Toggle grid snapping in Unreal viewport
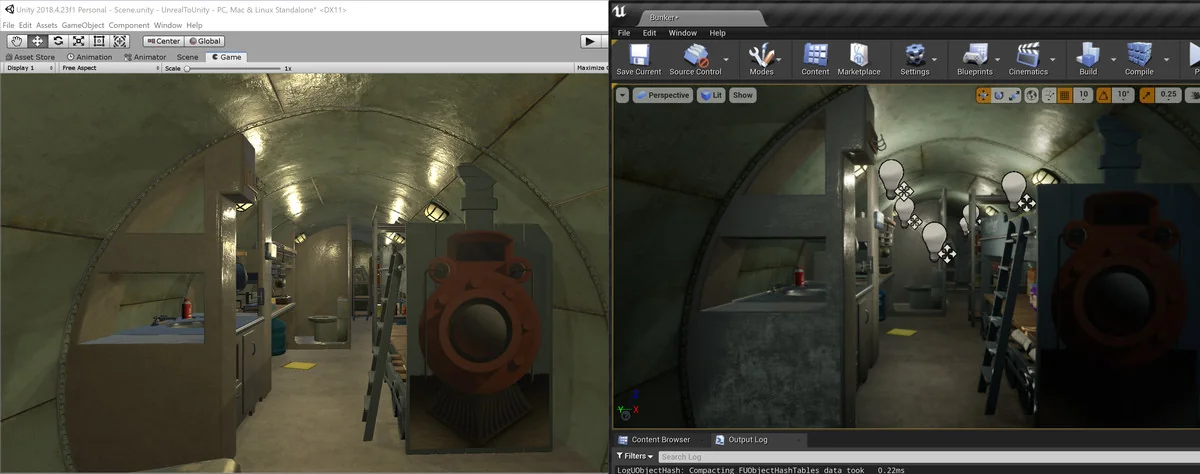 [x=1064, y=95]
